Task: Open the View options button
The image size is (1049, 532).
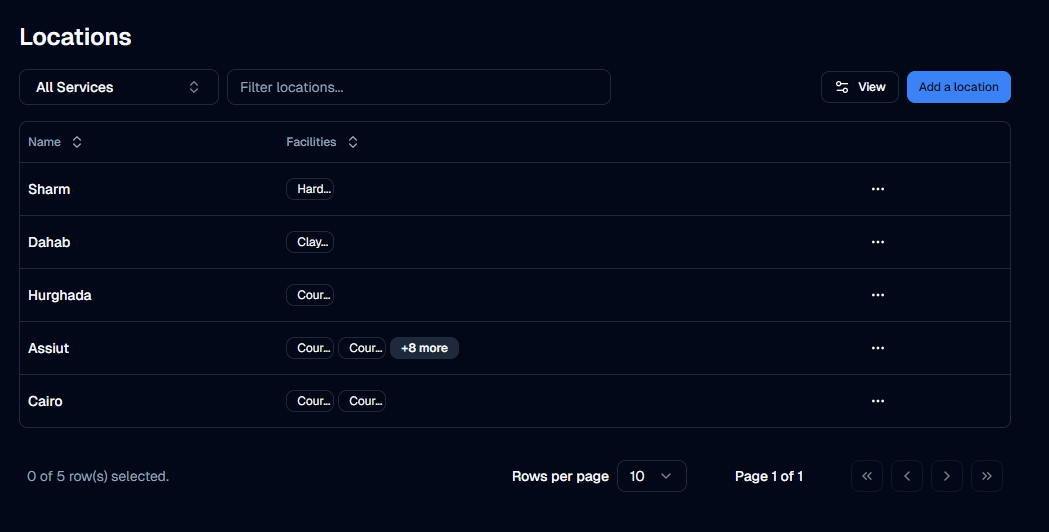Action: (860, 87)
